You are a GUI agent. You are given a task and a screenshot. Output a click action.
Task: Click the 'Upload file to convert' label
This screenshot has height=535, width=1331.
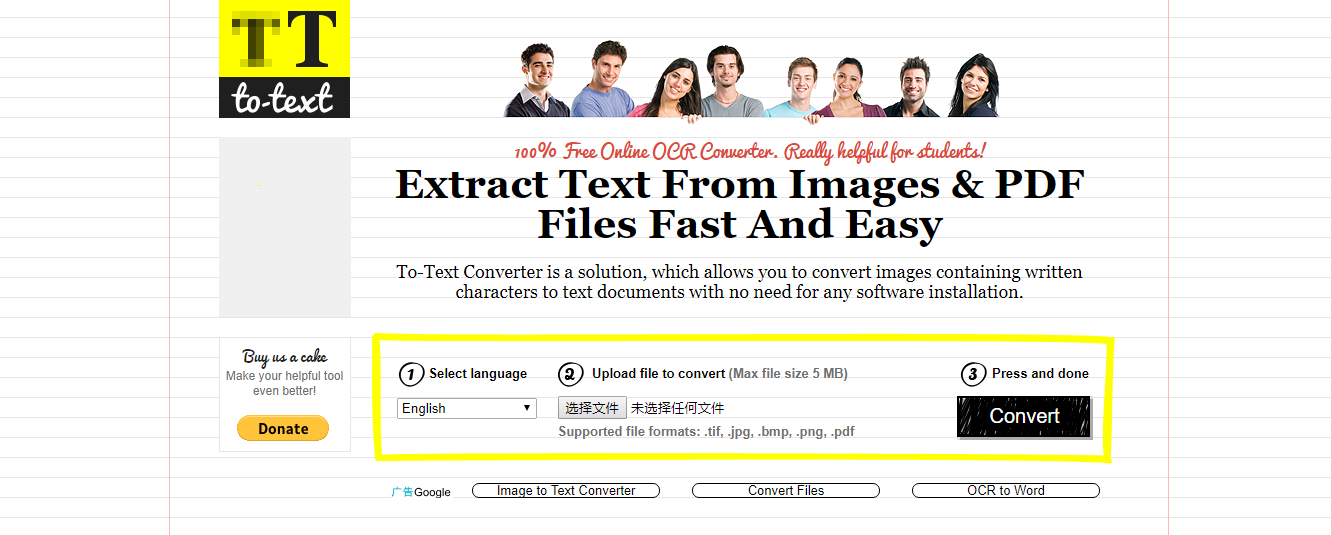pos(658,374)
